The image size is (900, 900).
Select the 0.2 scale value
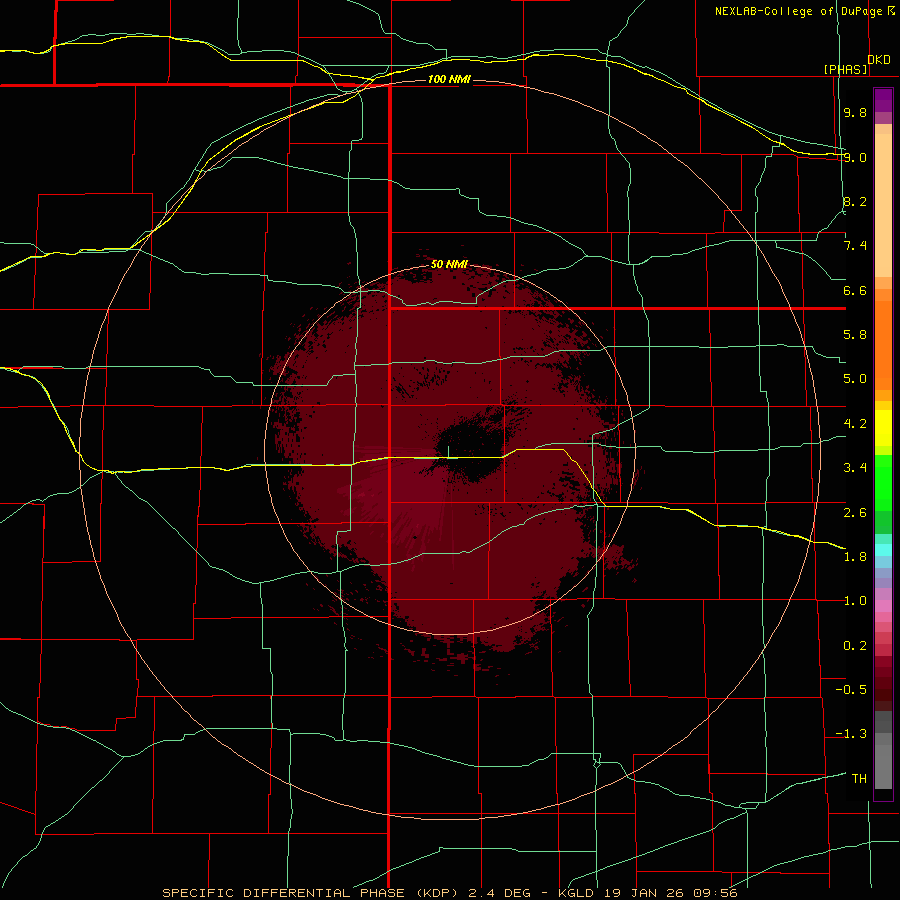coord(855,646)
